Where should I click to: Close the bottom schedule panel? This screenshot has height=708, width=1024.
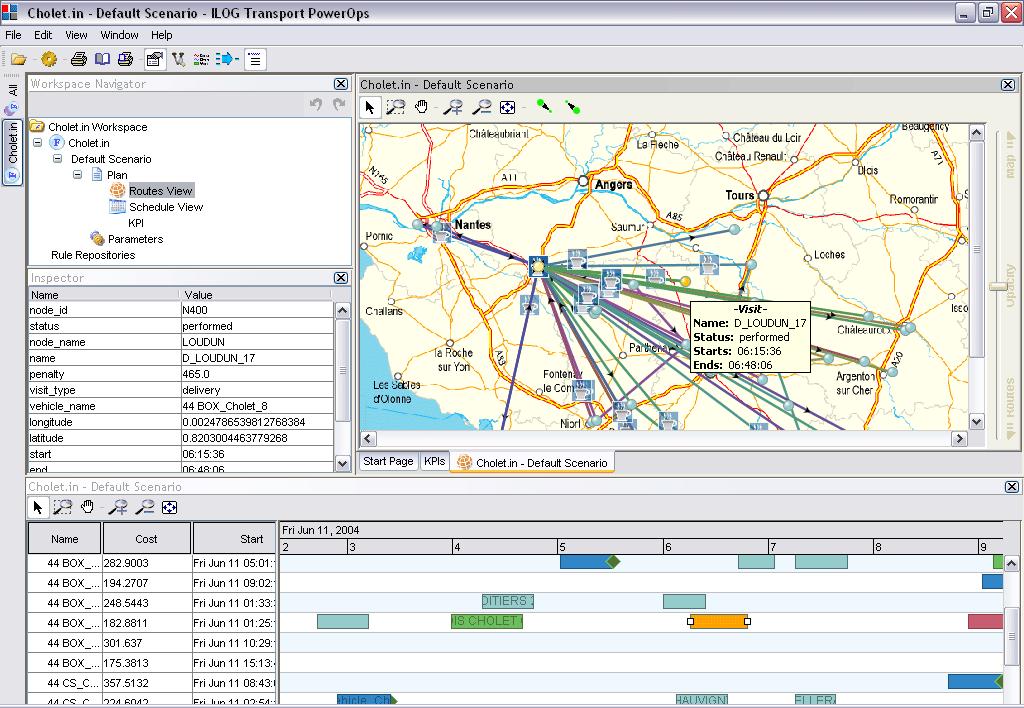(1012, 487)
